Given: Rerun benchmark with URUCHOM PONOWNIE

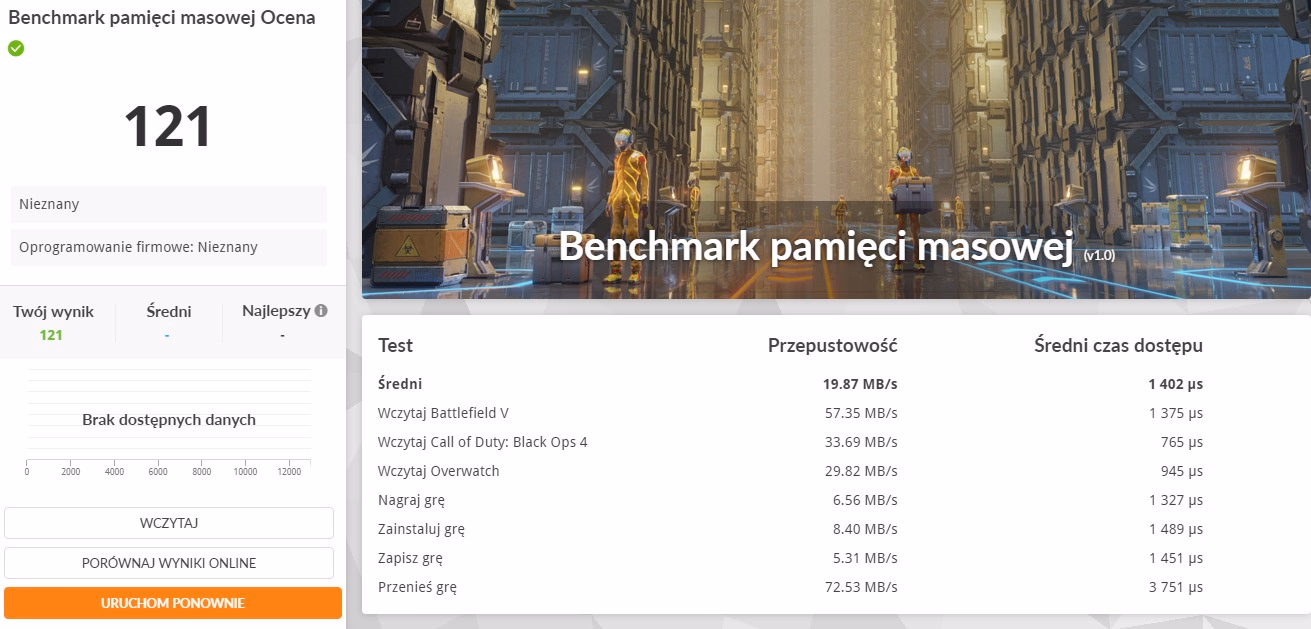Looking at the screenshot, I should tap(172, 603).
